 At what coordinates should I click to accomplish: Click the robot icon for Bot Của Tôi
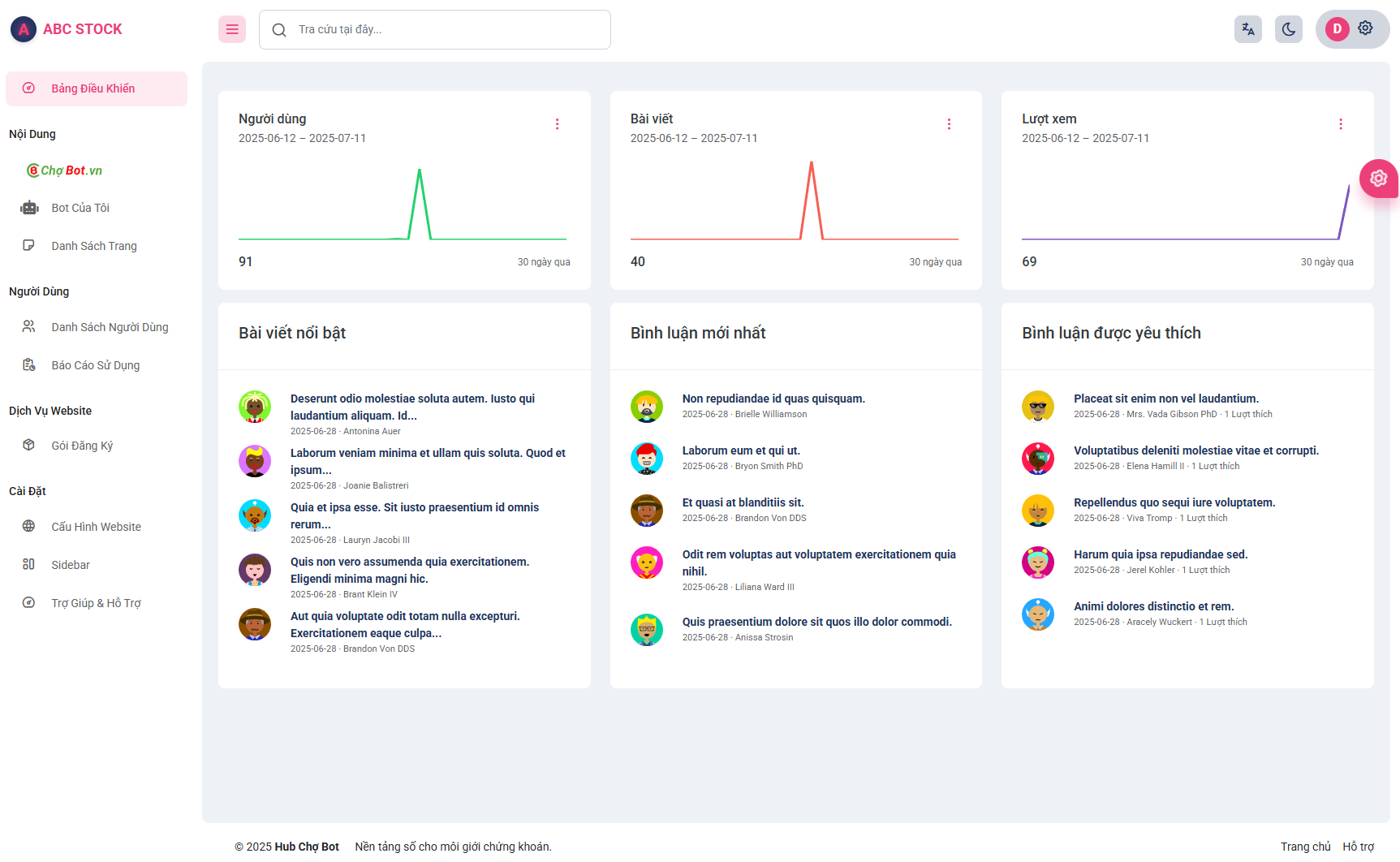pyautogui.click(x=29, y=208)
